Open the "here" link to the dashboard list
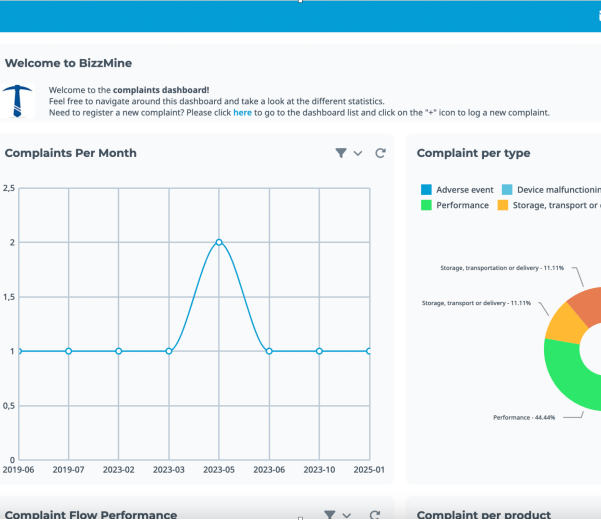The height and width of the screenshot is (520, 601). coord(242,113)
